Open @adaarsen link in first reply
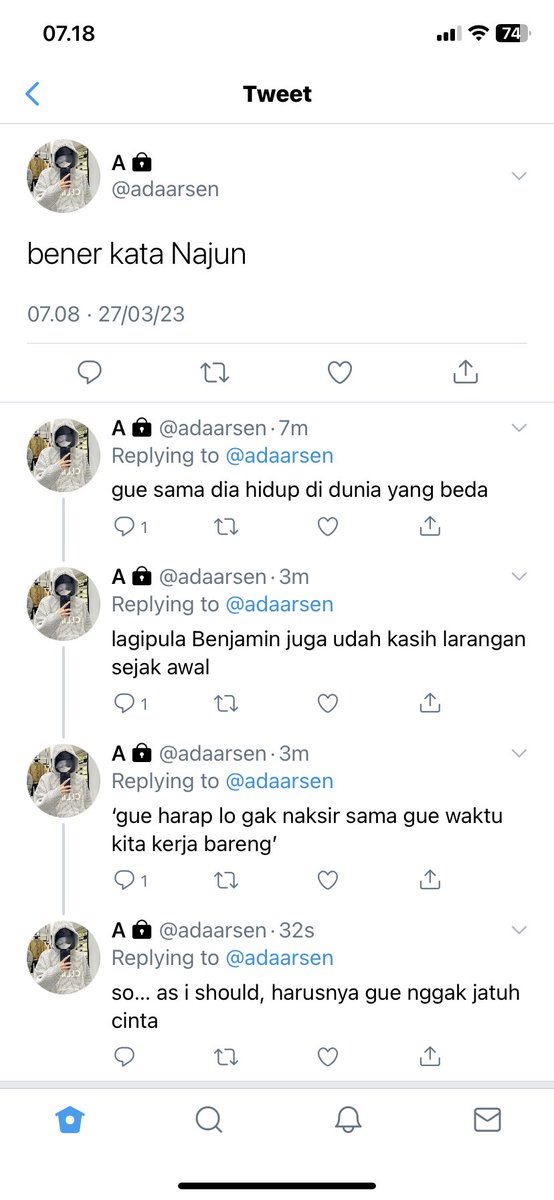The width and height of the screenshot is (554, 1200). pos(279,456)
